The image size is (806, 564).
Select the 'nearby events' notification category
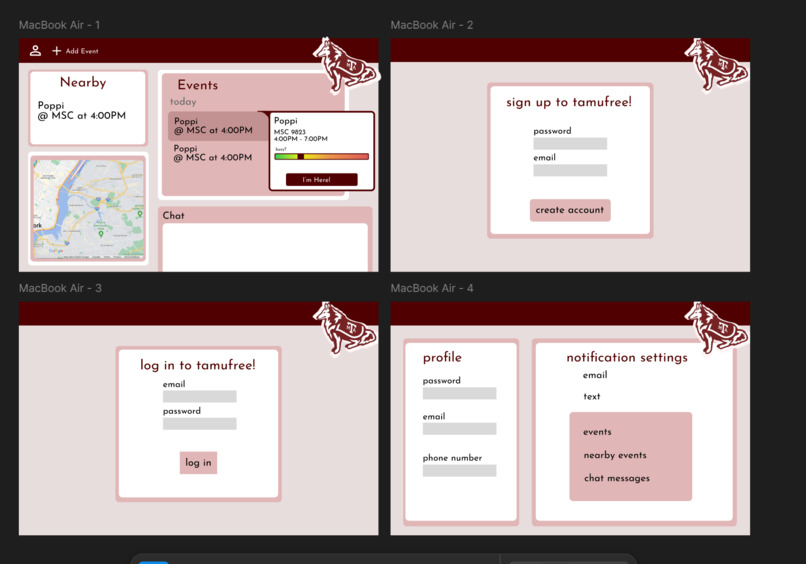click(615, 455)
